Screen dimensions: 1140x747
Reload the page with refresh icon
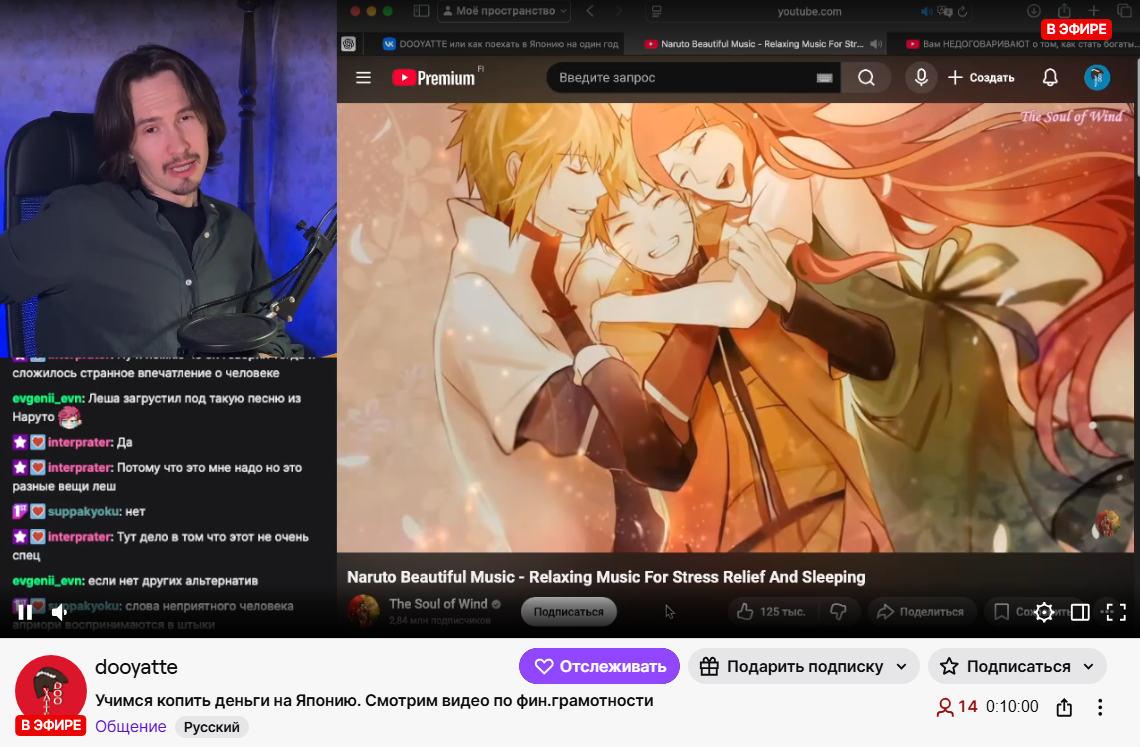coord(963,11)
